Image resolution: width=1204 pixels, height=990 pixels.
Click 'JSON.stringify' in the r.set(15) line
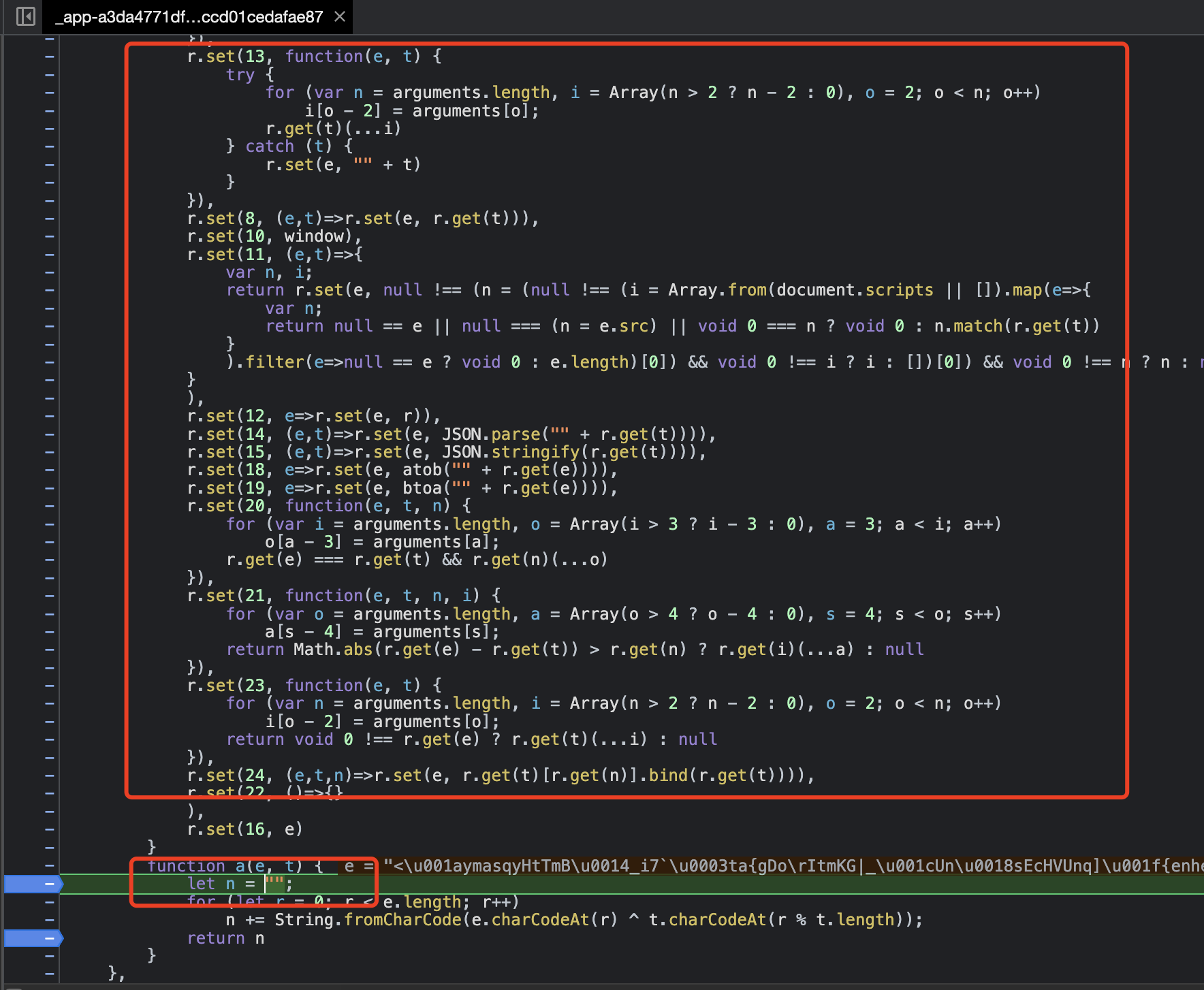[x=511, y=452]
